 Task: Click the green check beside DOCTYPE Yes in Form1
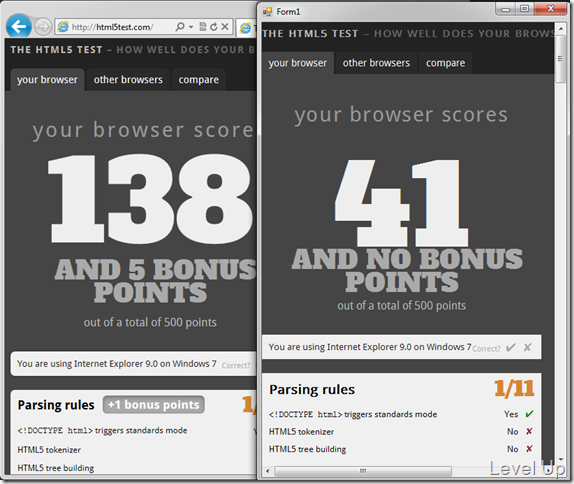[529, 414]
